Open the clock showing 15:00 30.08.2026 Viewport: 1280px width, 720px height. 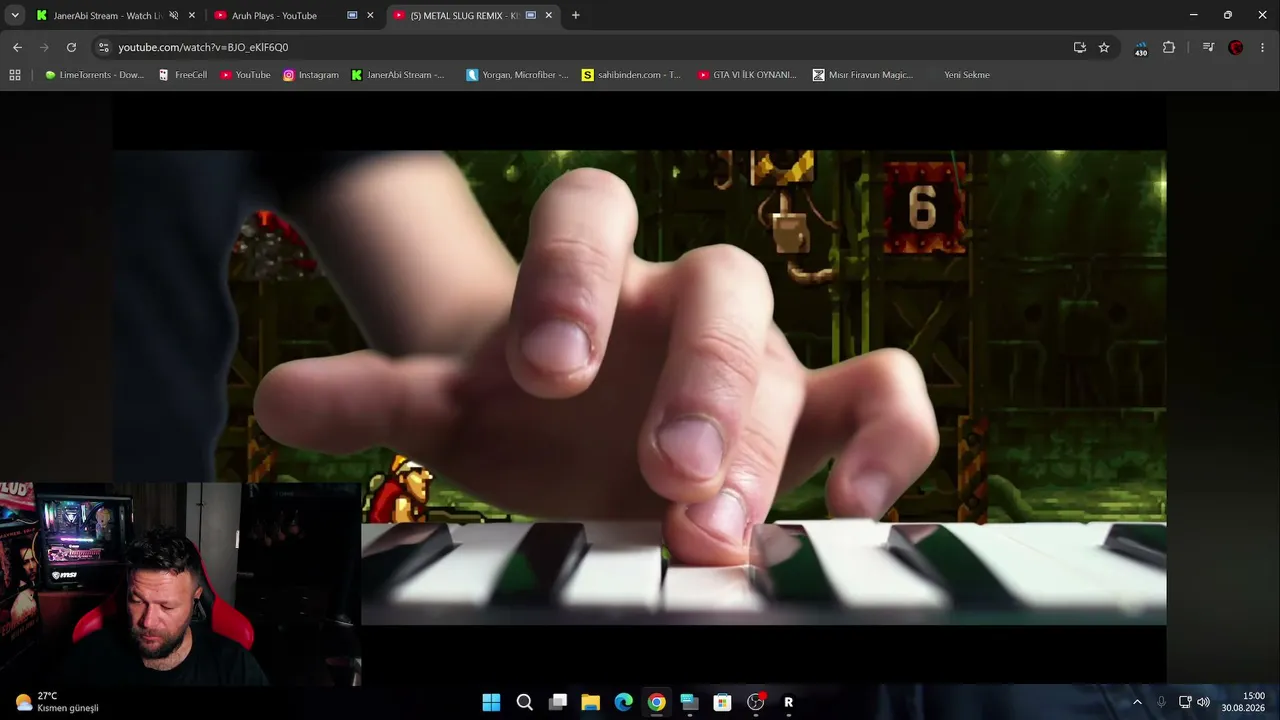[x=1244, y=702]
